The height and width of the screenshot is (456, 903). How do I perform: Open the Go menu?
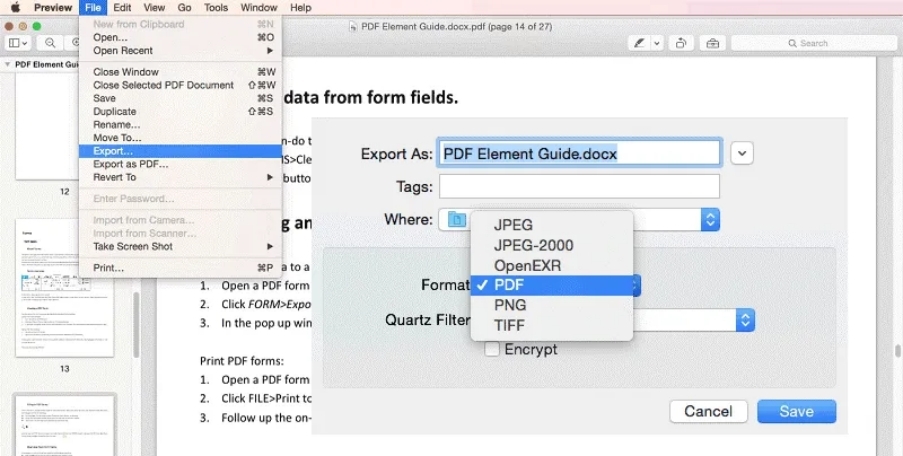pos(184,7)
